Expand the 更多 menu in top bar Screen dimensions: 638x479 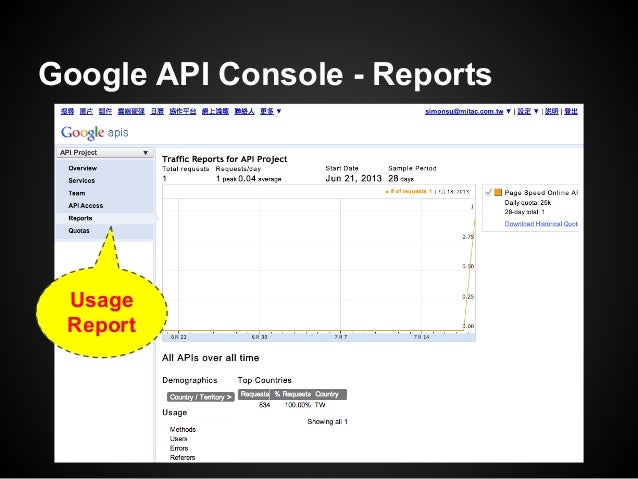271,111
